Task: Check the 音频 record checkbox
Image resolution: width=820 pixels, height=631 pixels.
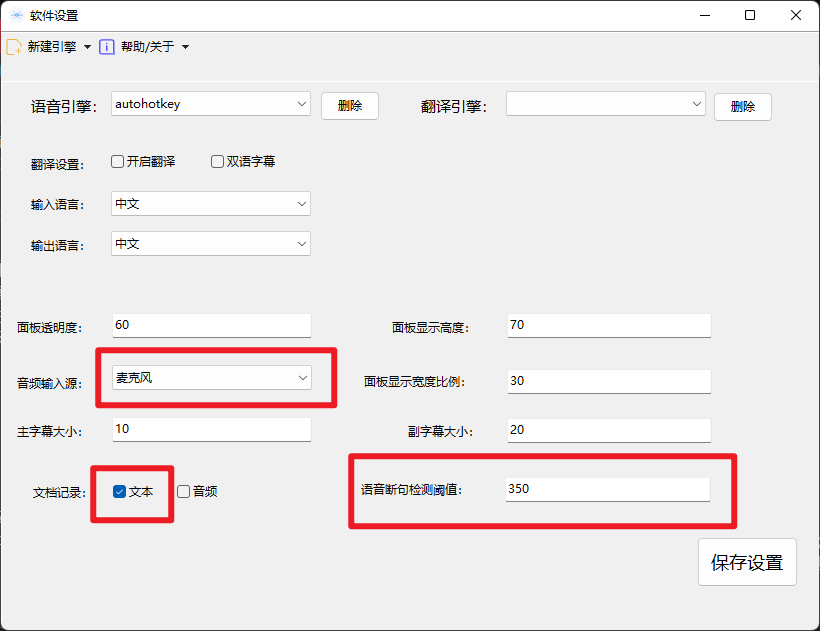Action: 184,491
